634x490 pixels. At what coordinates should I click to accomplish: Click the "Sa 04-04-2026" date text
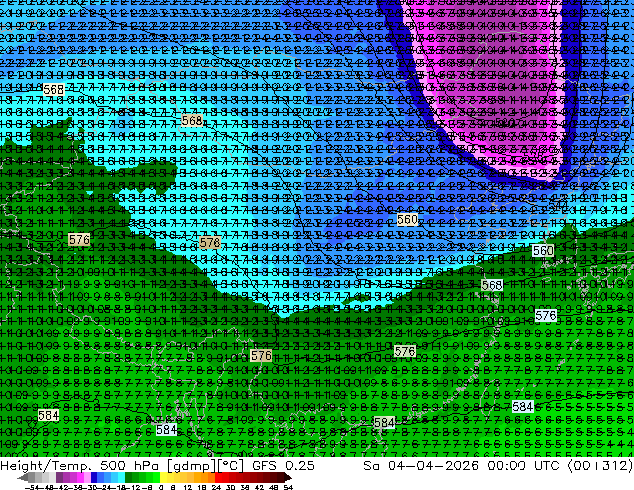[421, 465]
